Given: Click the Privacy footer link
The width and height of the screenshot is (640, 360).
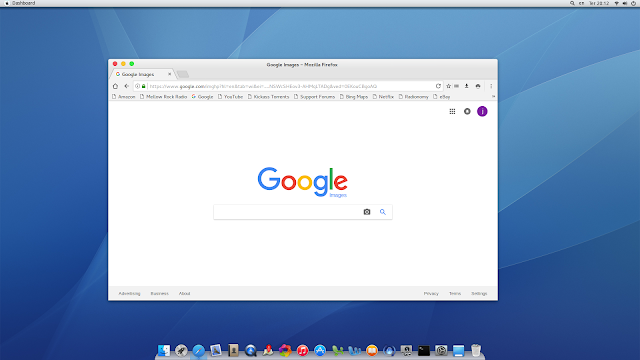Looking at the screenshot, I should click(x=431, y=293).
